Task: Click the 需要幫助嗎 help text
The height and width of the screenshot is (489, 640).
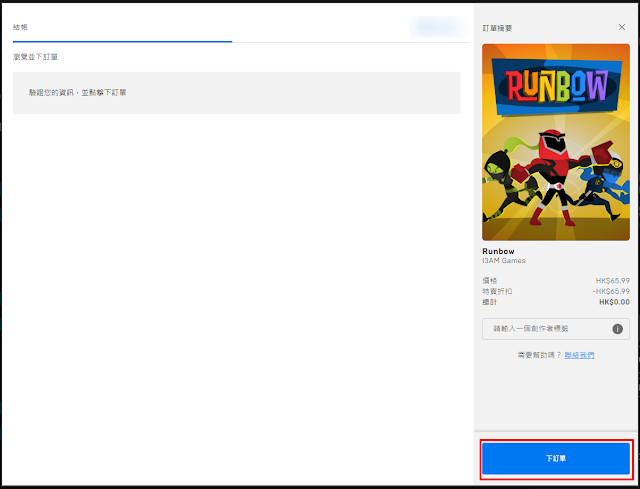Action: click(x=540, y=355)
